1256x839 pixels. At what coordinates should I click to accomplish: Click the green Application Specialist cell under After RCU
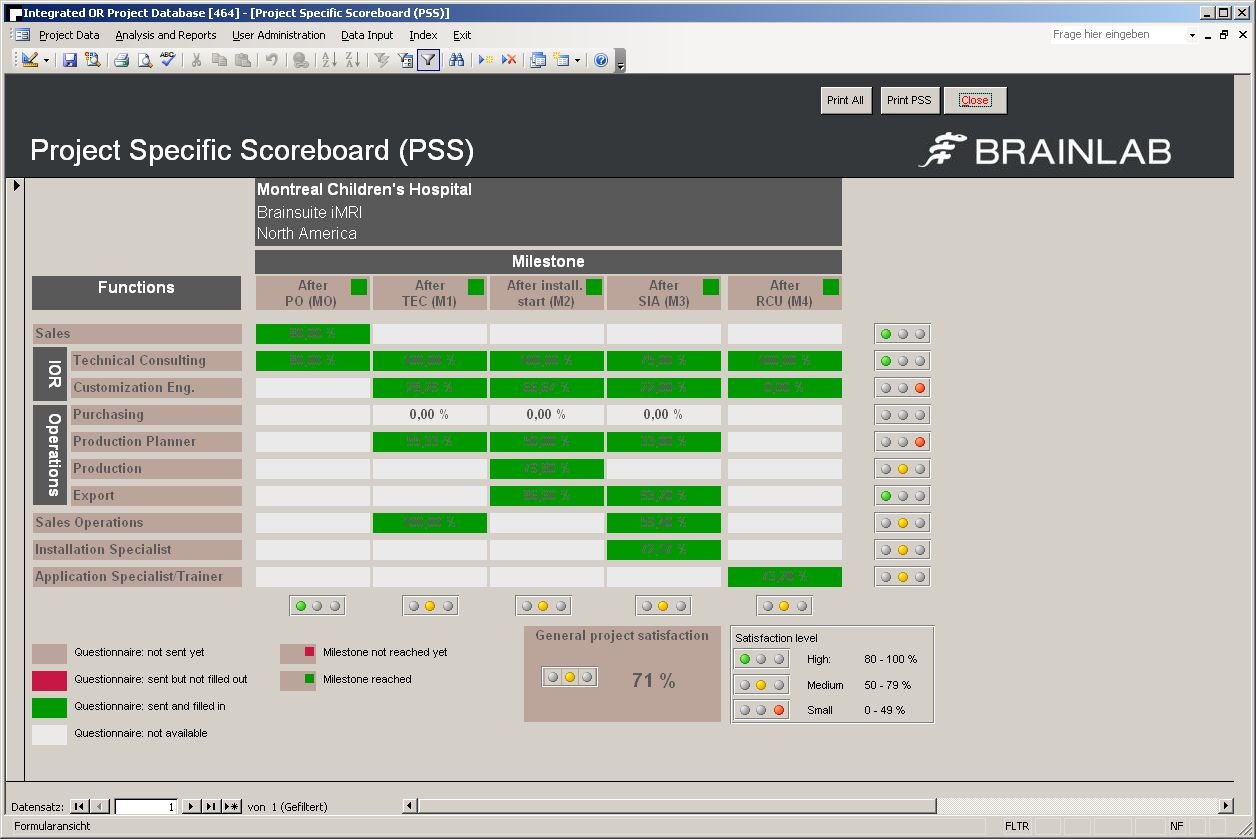click(785, 577)
